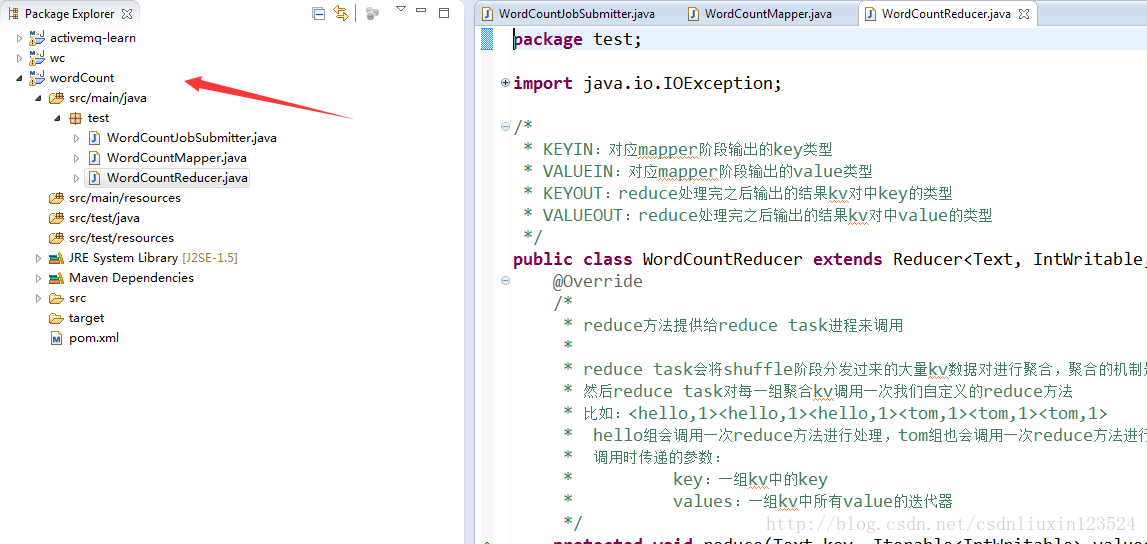Viewport: 1147px width, 544px height.
Task: Activate WordCountReducer.java editor tab
Action: pos(947,14)
